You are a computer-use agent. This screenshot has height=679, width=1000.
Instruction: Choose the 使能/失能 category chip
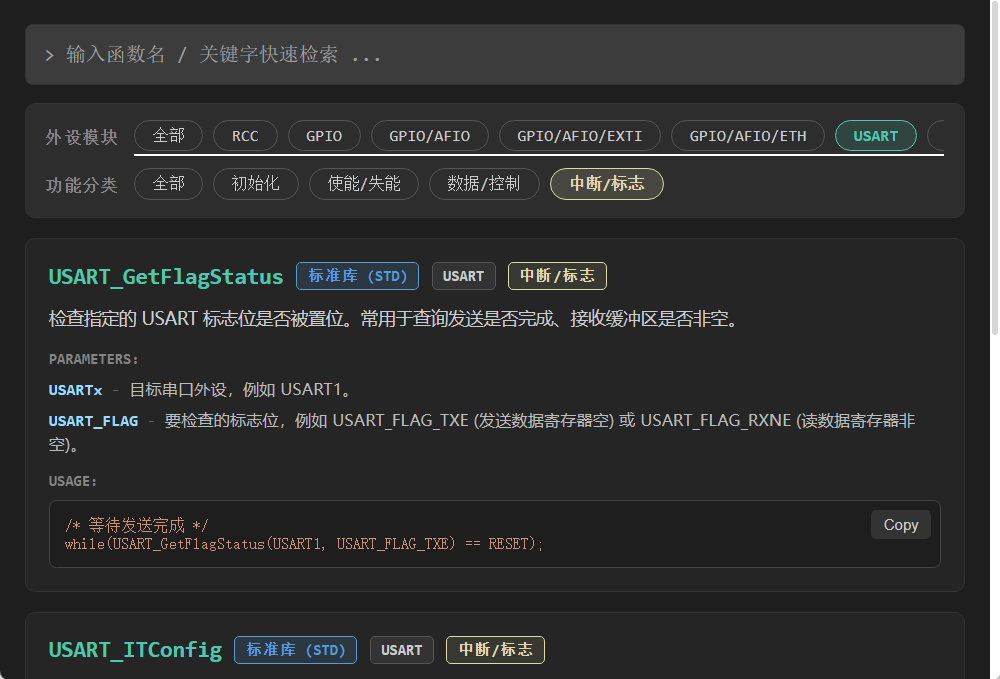click(x=364, y=184)
